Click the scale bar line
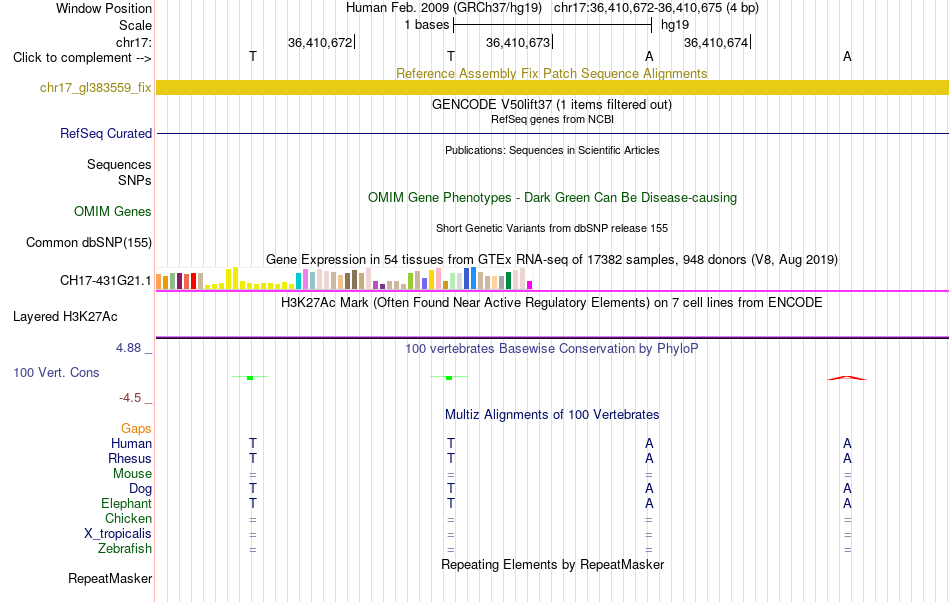Viewport: 950px width, 602px height. pyautogui.click(x=552, y=25)
